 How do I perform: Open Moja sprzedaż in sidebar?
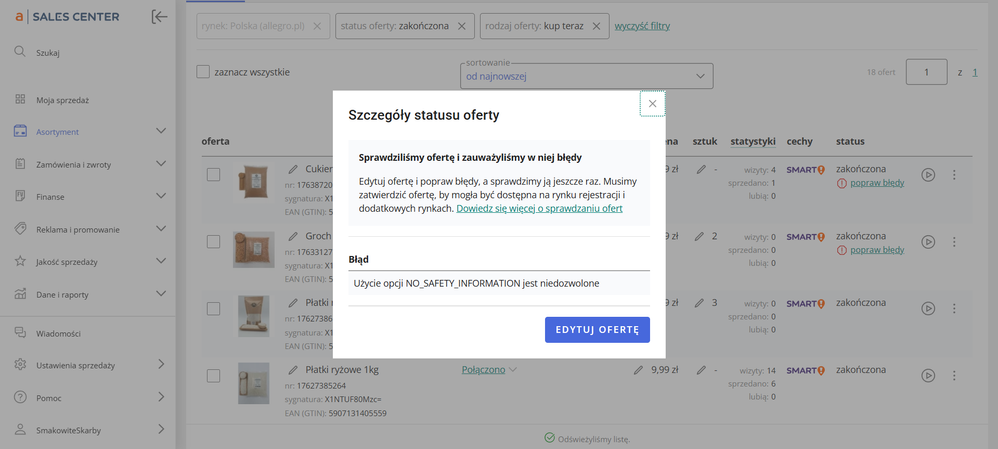(63, 100)
